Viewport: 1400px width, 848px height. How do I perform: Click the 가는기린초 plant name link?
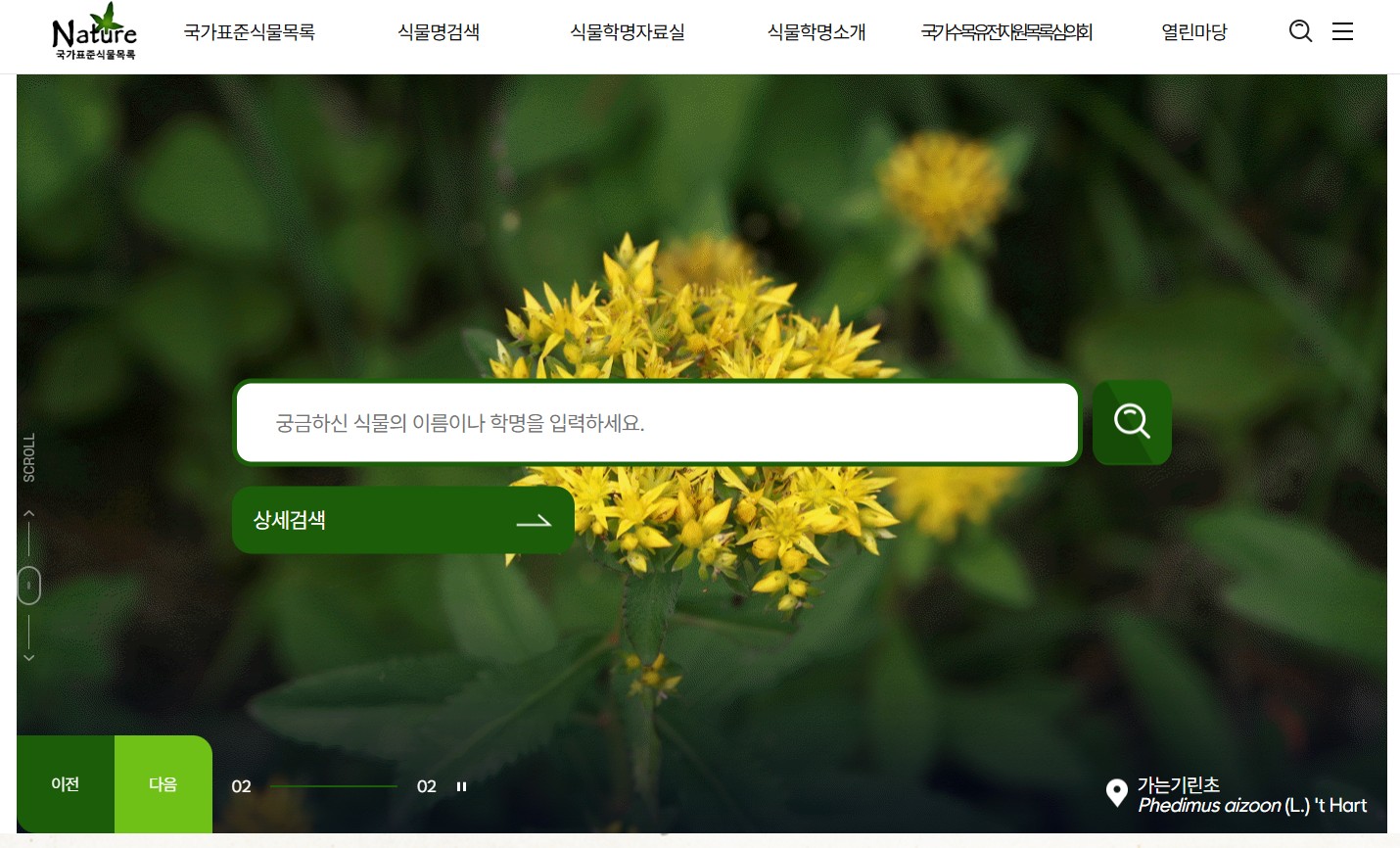(1179, 784)
